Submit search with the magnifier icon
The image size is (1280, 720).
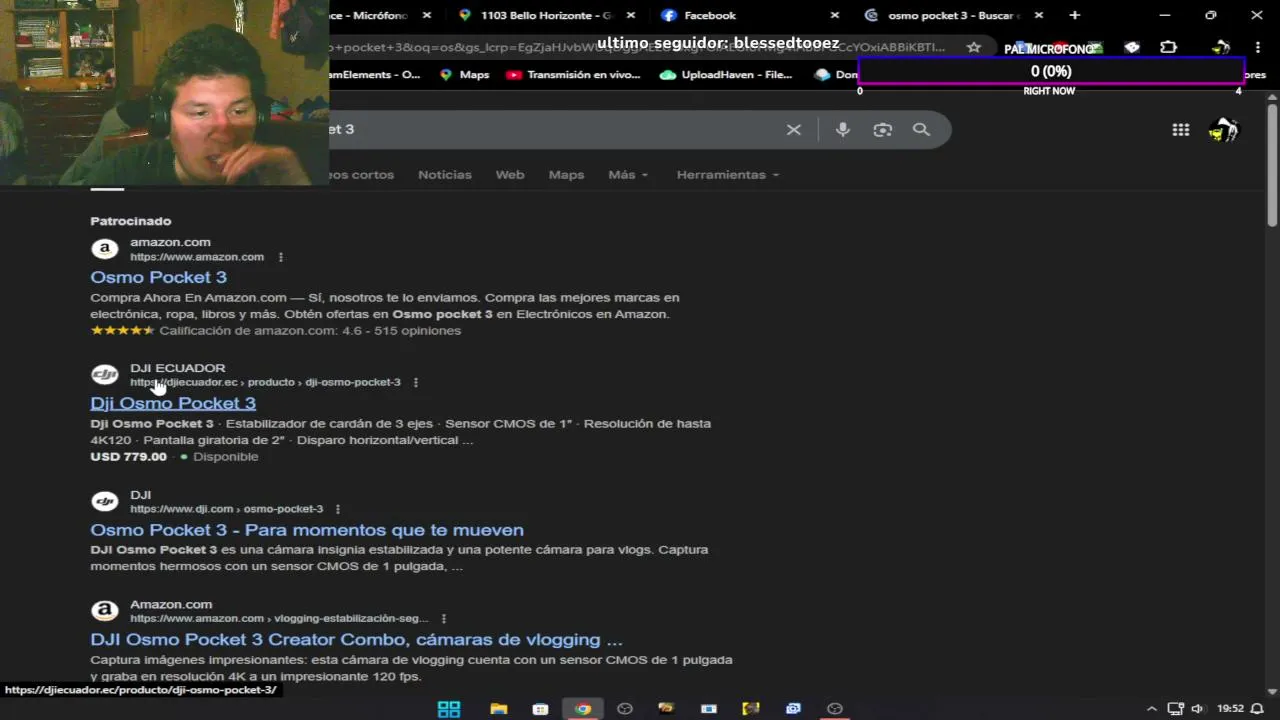[x=921, y=129]
